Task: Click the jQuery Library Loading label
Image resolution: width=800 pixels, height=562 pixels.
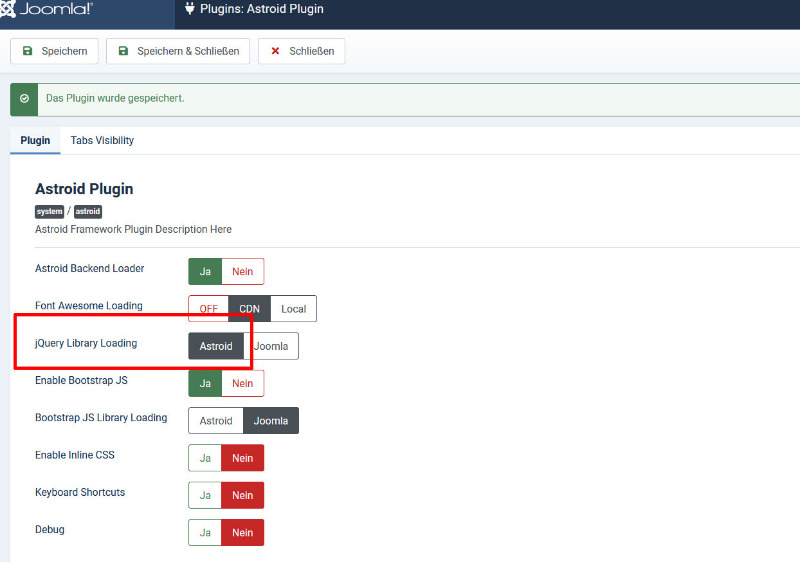Action: [86, 343]
